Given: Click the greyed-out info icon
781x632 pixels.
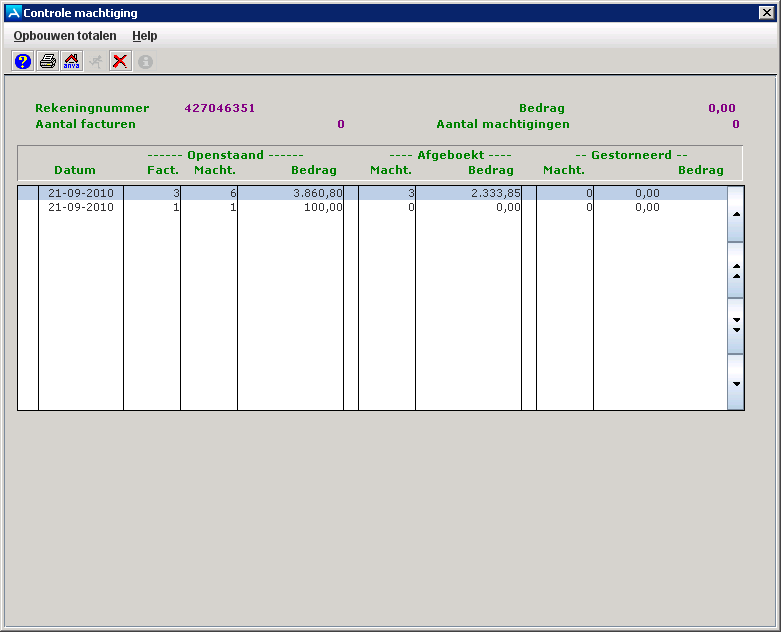Looking at the screenshot, I should click(145, 61).
